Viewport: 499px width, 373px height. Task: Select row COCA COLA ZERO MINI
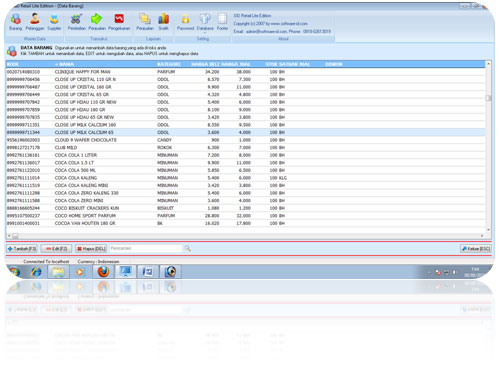246,201
